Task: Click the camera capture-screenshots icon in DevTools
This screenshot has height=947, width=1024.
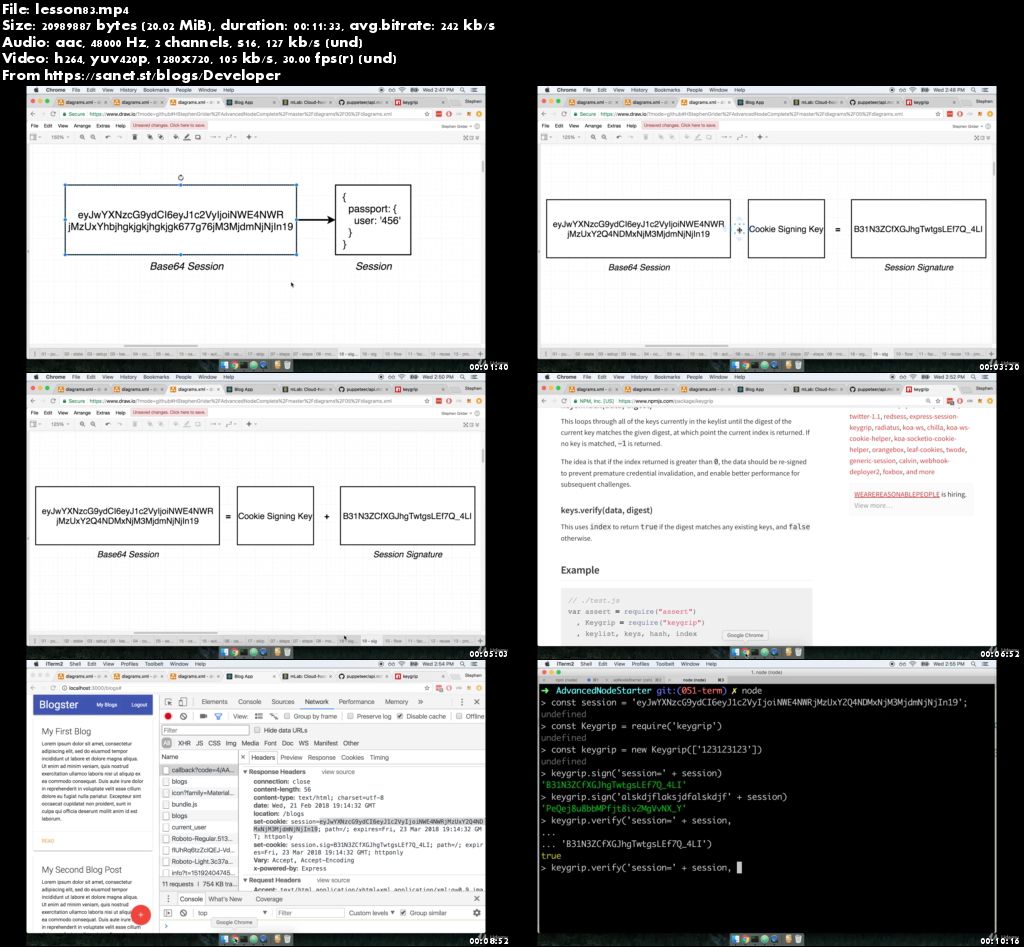Action: click(x=203, y=716)
